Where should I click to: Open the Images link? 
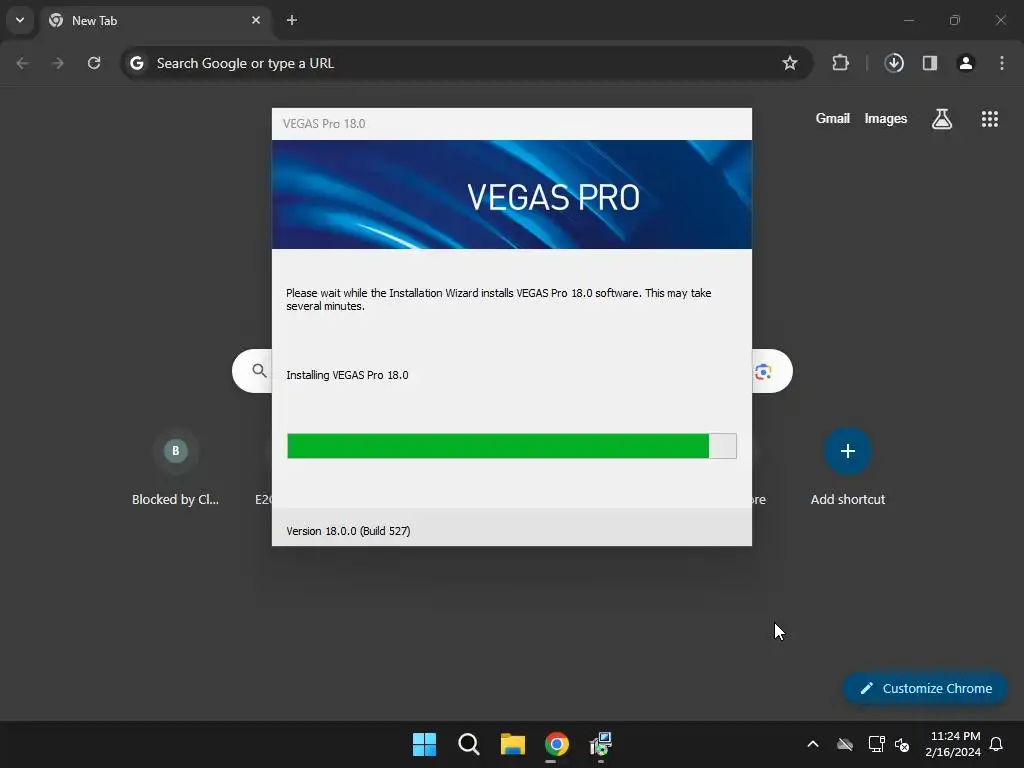886,118
